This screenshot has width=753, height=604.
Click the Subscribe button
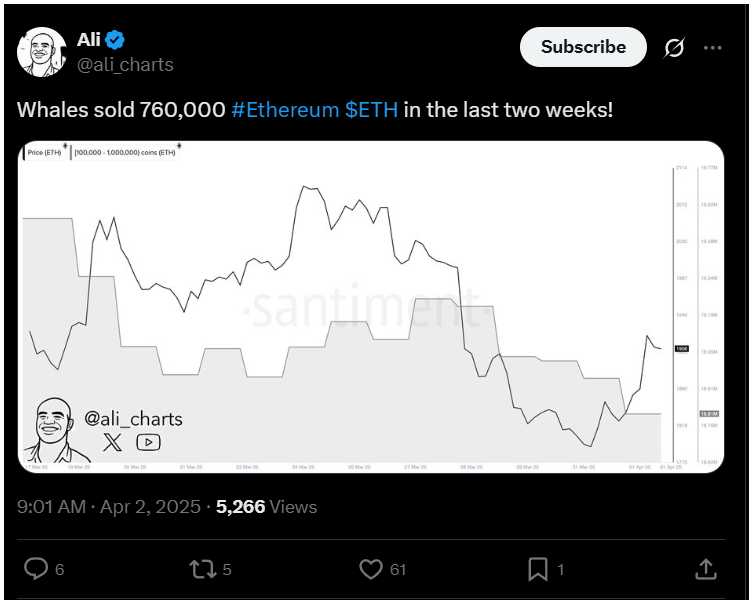click(x=583, y=47)
